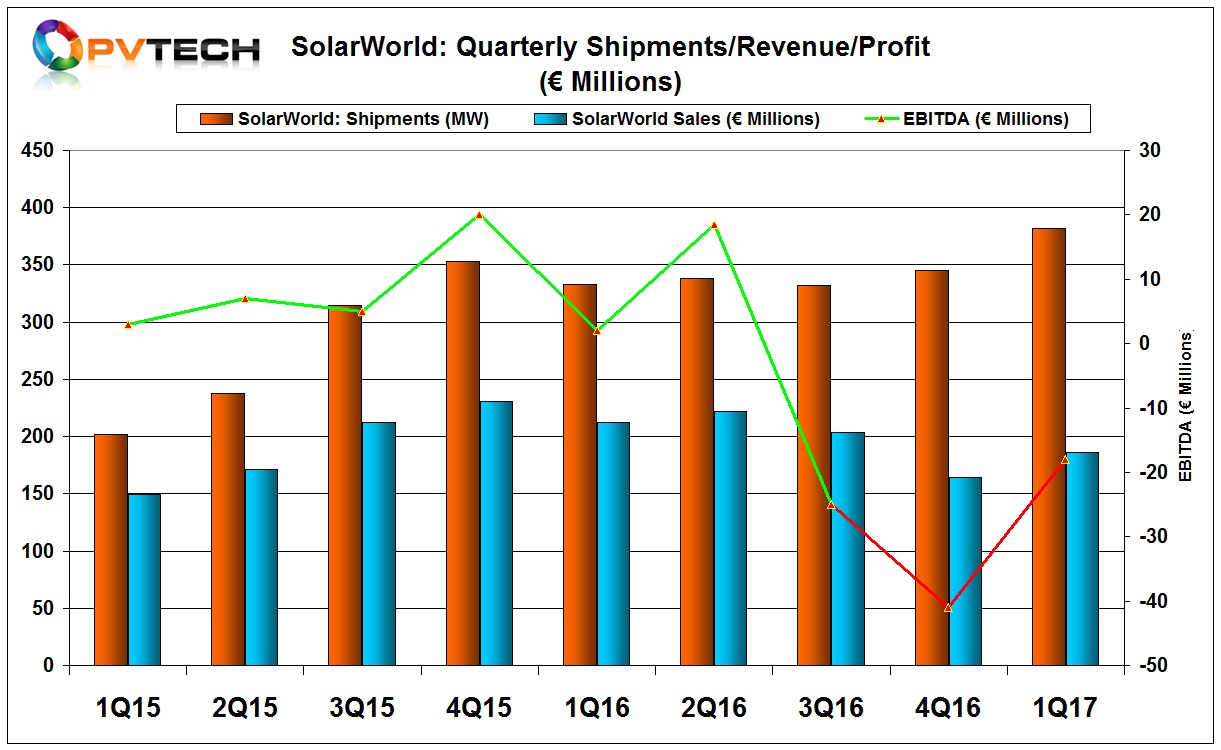Click the orange 3Q15 shipments bar

click(x=345, y=486)
